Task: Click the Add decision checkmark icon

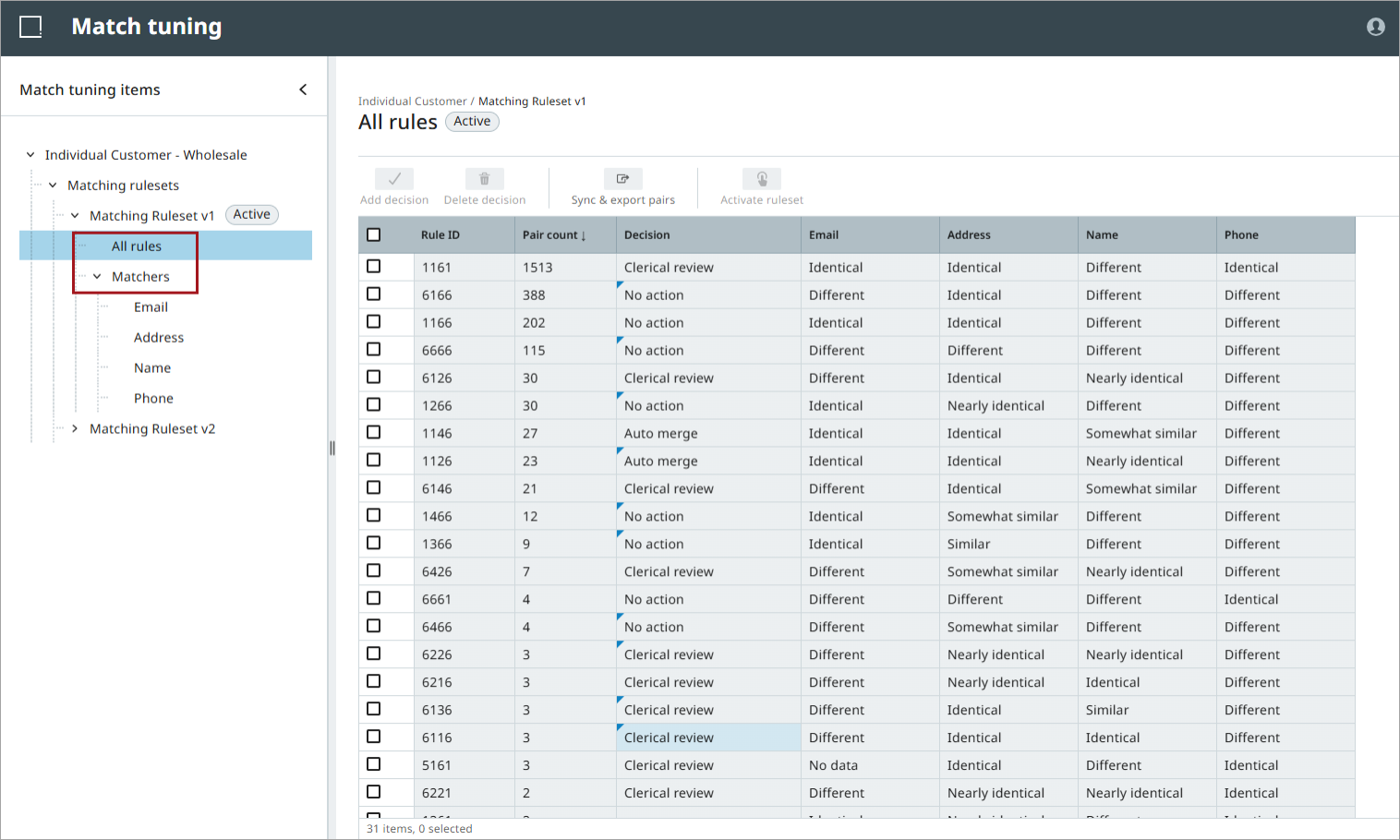Action: [394, 178]
